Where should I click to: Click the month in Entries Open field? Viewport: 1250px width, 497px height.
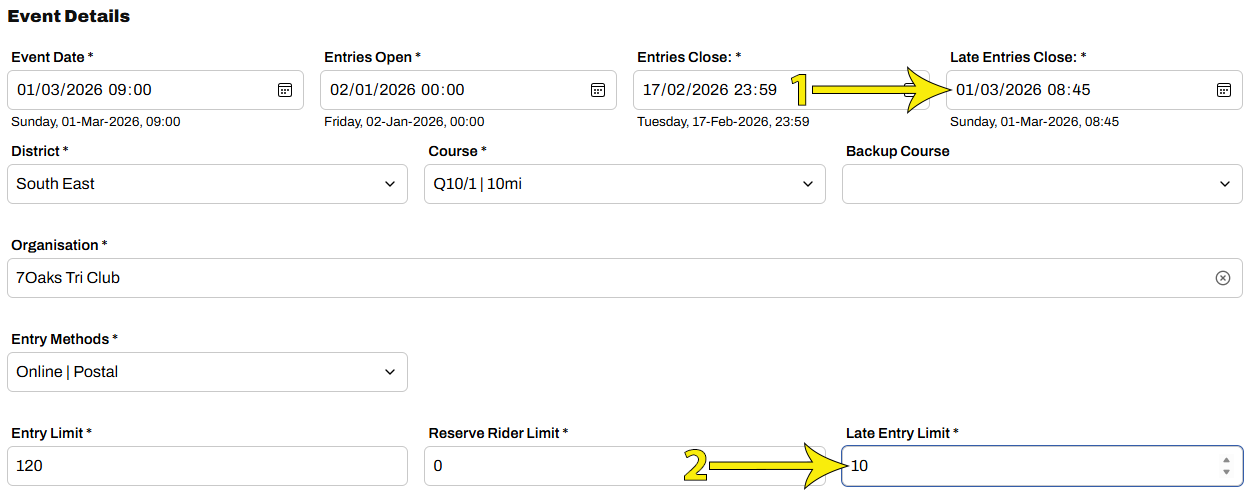pyautogui.click(x=362, y=90)
